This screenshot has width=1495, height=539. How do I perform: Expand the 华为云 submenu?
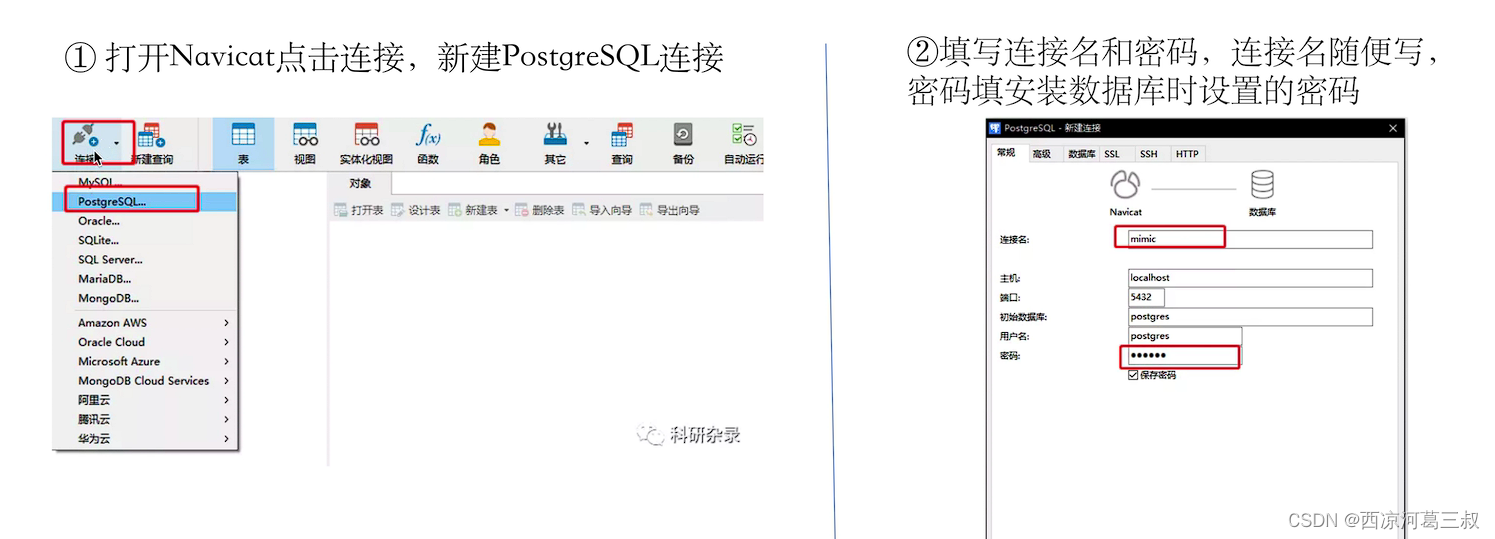pyautogui.click(x=227, y=439)
